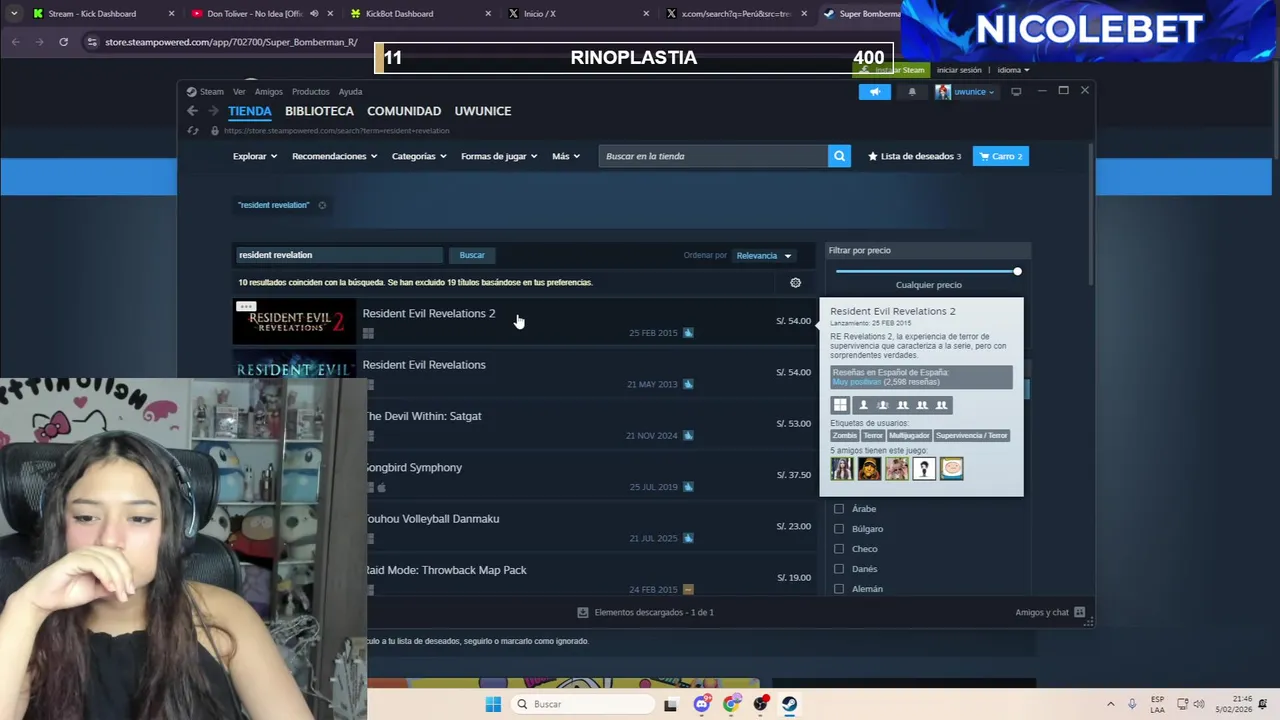The height and width of the screenshot is (720, 1280).
Task: Switch to KickBot Dashboard browser tab
Action: [415, 14]
